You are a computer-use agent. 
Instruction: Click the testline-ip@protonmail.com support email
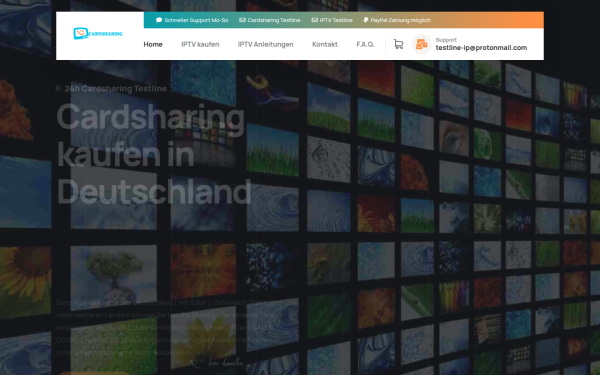click(x=481, y=48)
